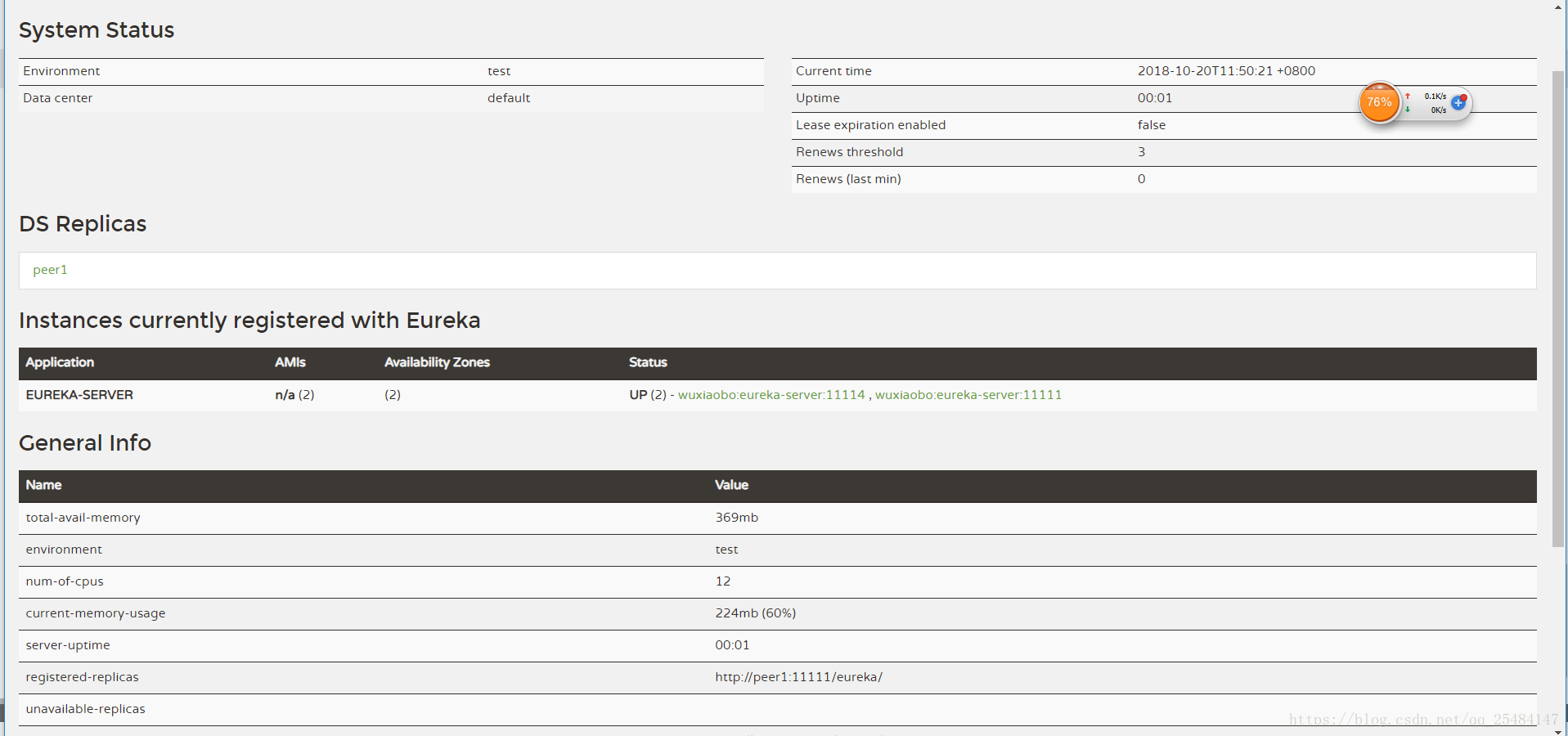1568x736 pixels.
Task: Click the current-memory-usage row name
Action: click(96, 613)
